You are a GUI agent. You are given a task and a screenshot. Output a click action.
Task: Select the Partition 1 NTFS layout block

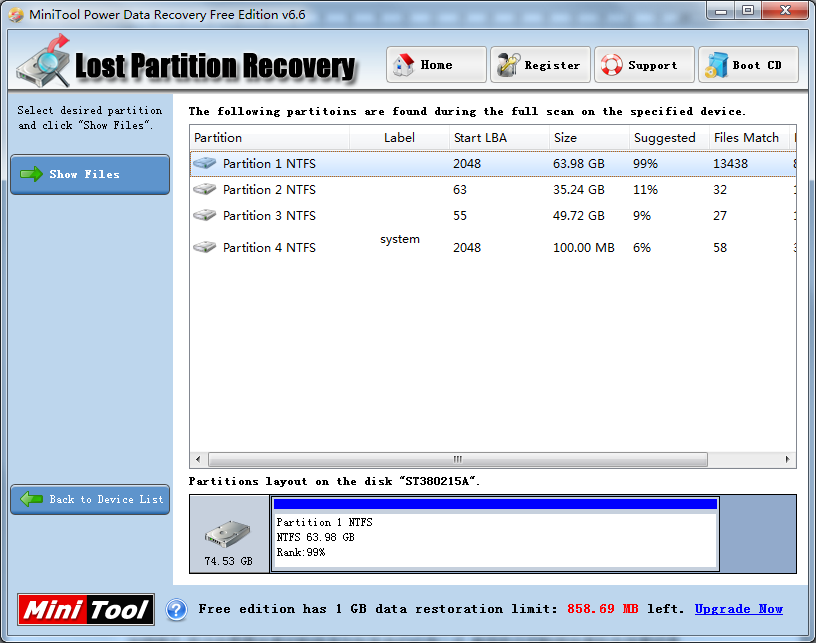[495, 534]
